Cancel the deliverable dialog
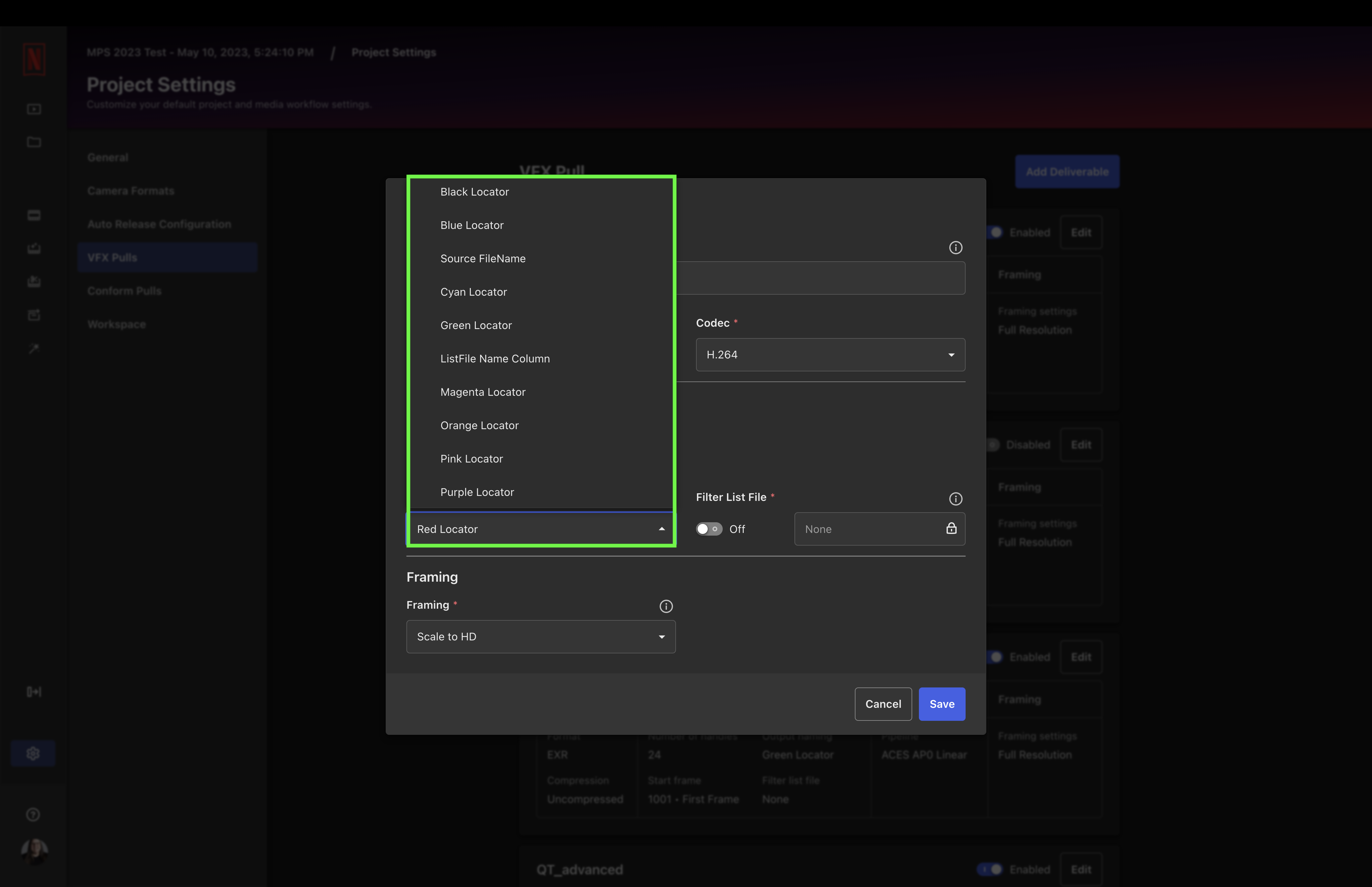This screenshot has height=887, width=1372. 883,704
